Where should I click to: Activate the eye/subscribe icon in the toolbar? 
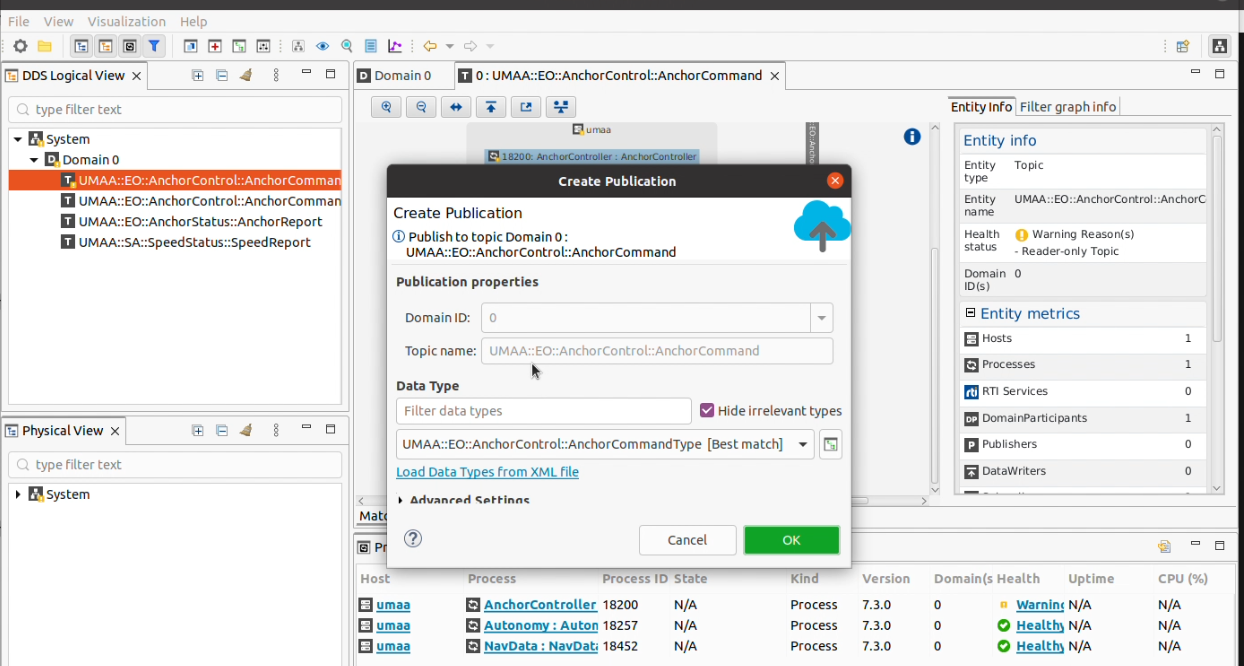(321, 46)
